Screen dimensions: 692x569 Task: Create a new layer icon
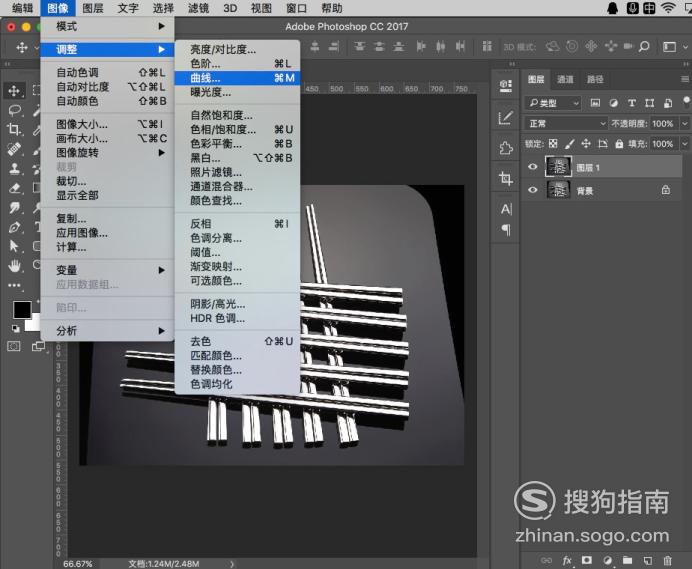pos(647,560)
